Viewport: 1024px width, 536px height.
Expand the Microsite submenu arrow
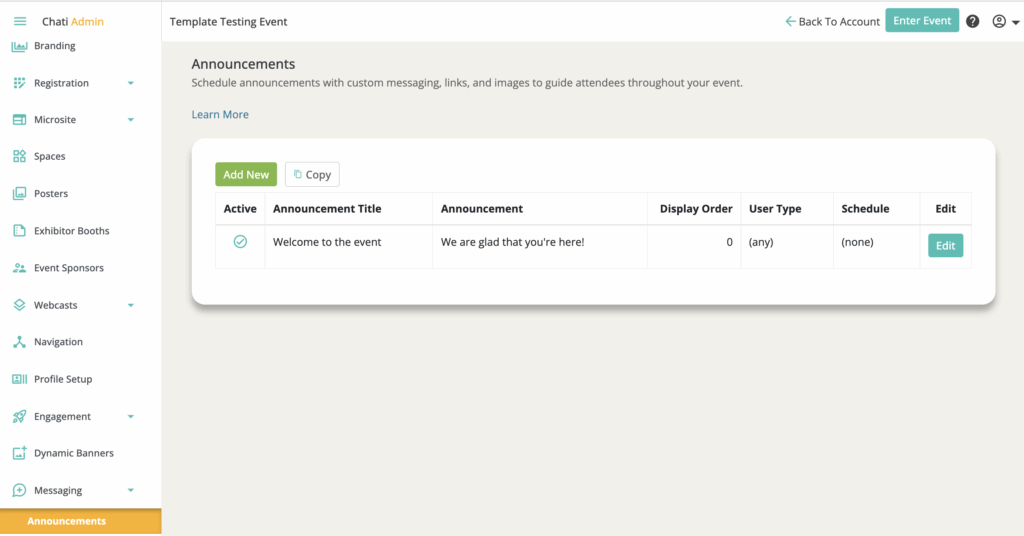pos(131,120)
